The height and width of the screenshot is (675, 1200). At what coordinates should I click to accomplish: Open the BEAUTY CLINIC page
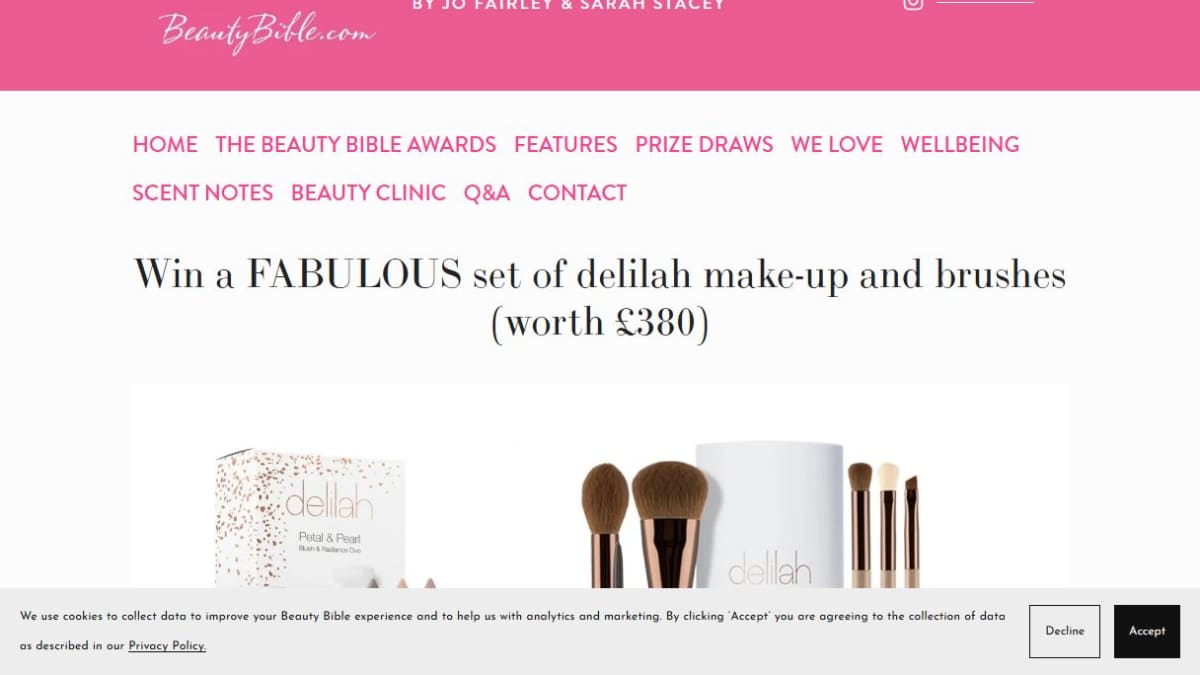point(368,192)
